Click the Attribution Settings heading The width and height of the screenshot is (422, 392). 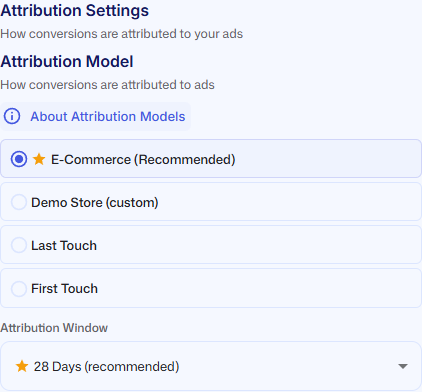coord(75,11)
